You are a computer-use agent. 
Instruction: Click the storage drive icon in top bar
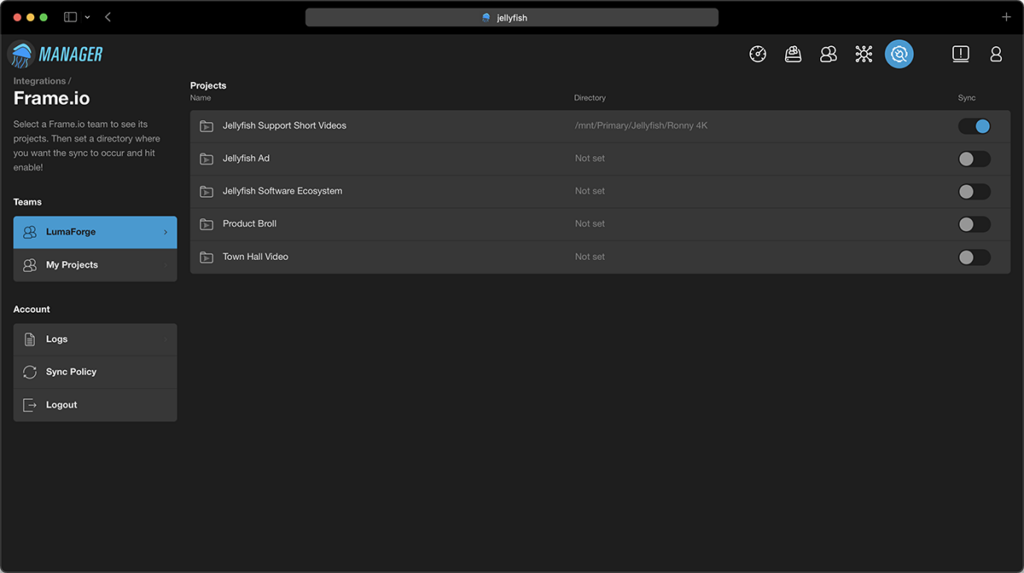(x=793, y=54)
